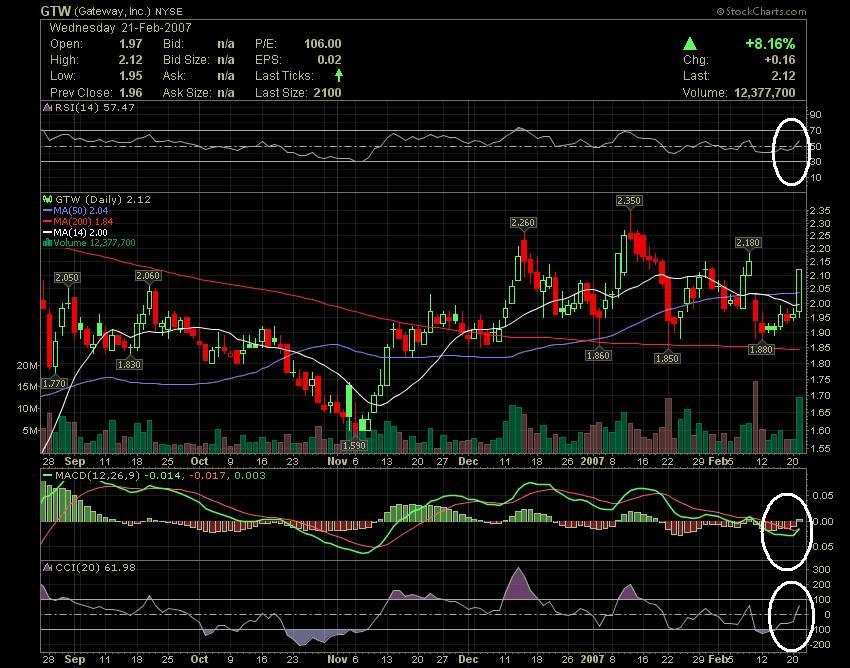Click the 1.830 price tag
Screen dimensions: 850x668
[129, 364]
